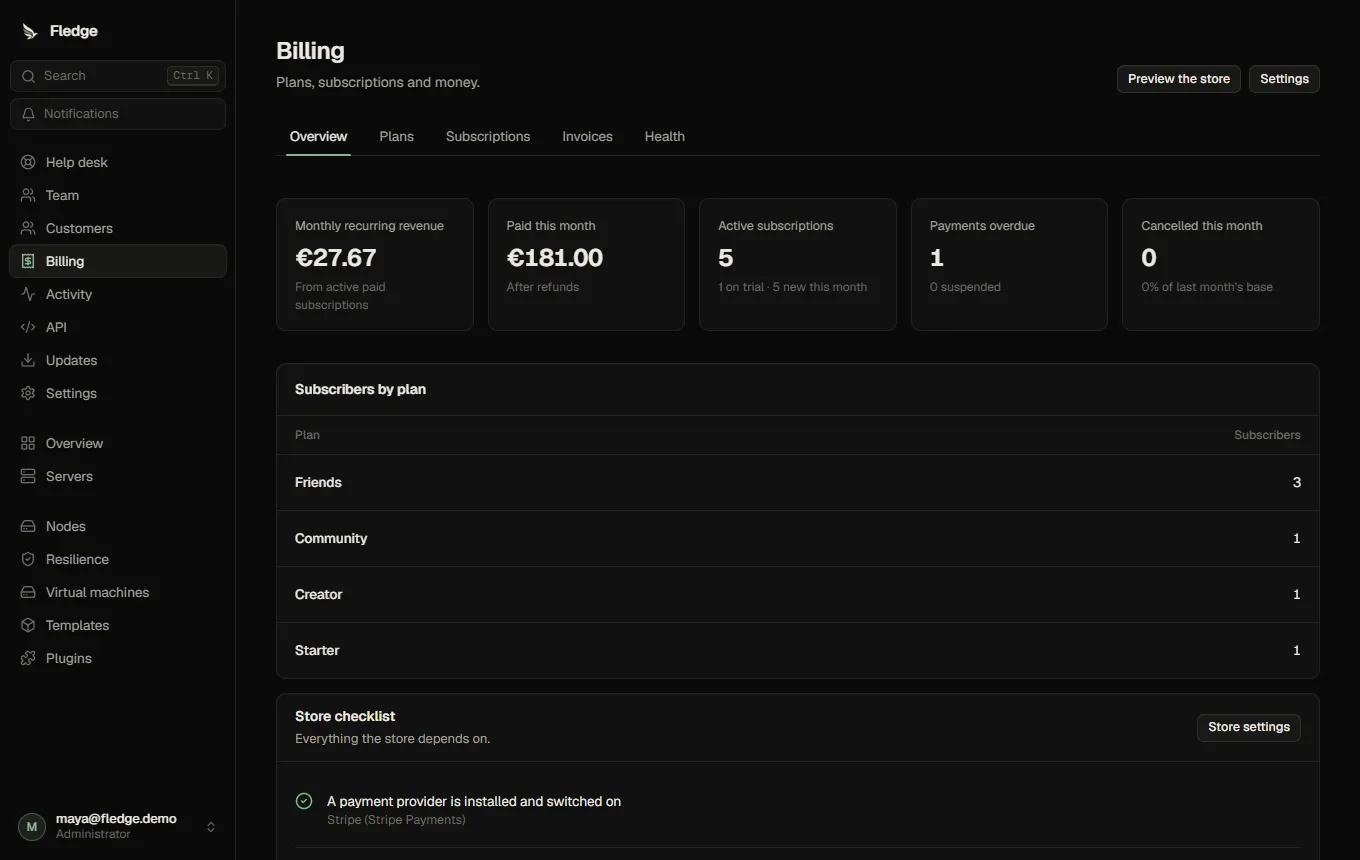The width and height of the screenshot is (1360, 860).
Task: Click the Payments overdue card label
Action: coord(982,226)
